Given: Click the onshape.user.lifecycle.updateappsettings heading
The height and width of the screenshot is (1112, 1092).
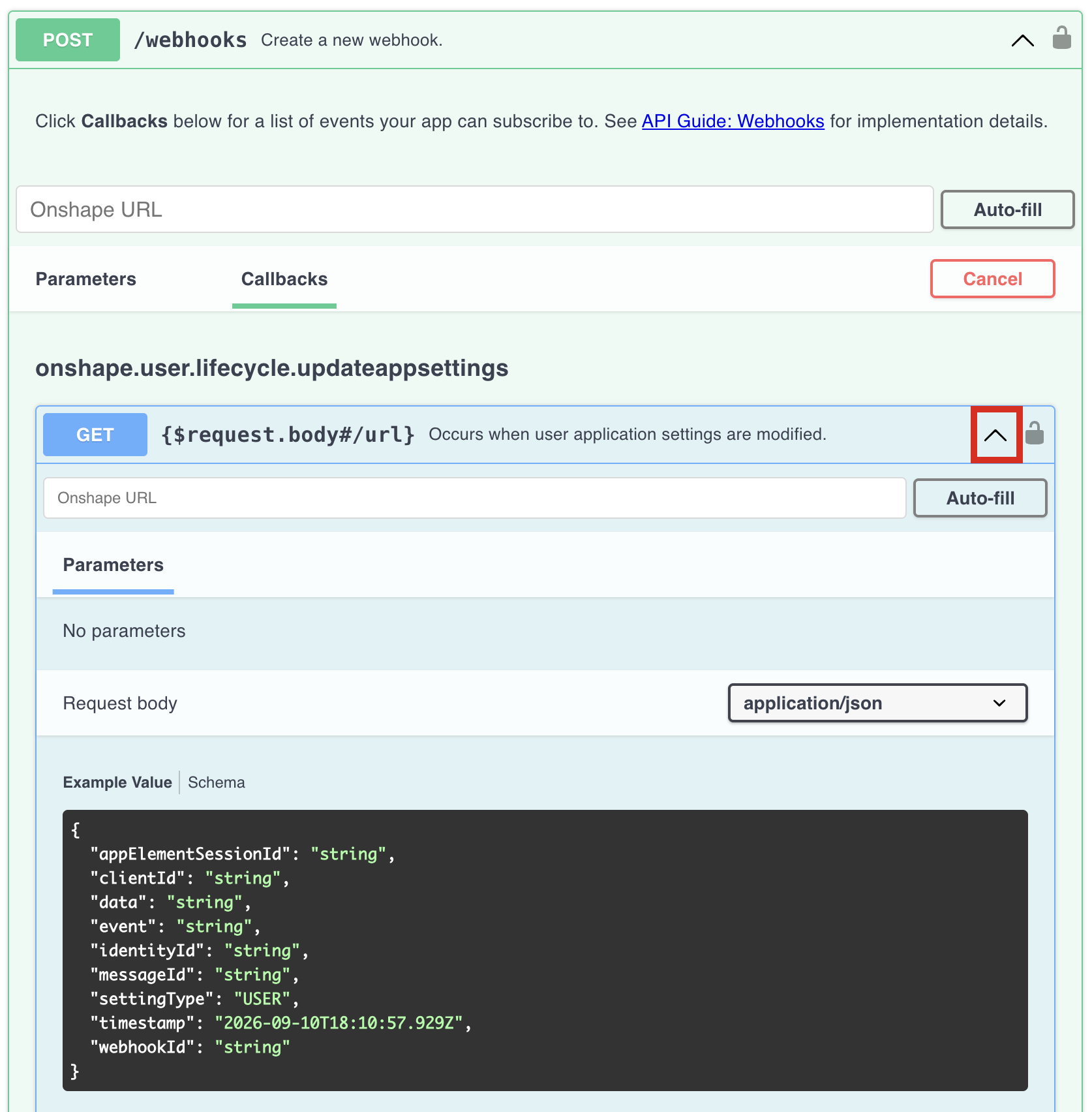Looking at the screenshot, I should click(272, 368).
